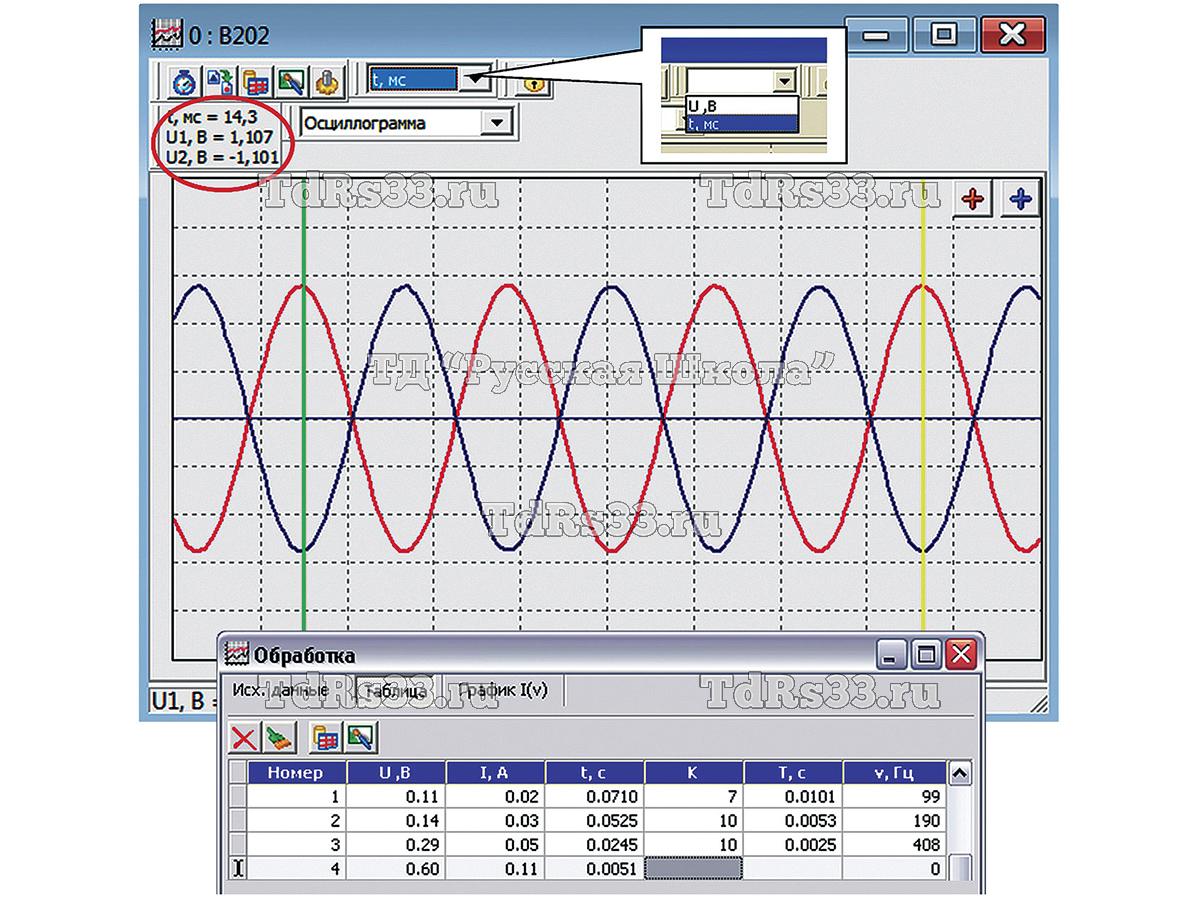Click the readout 'U1, B = 1,107'
Image resolution: width=1200 pixels, height=900 pixels.
click(x=218, y=135)
